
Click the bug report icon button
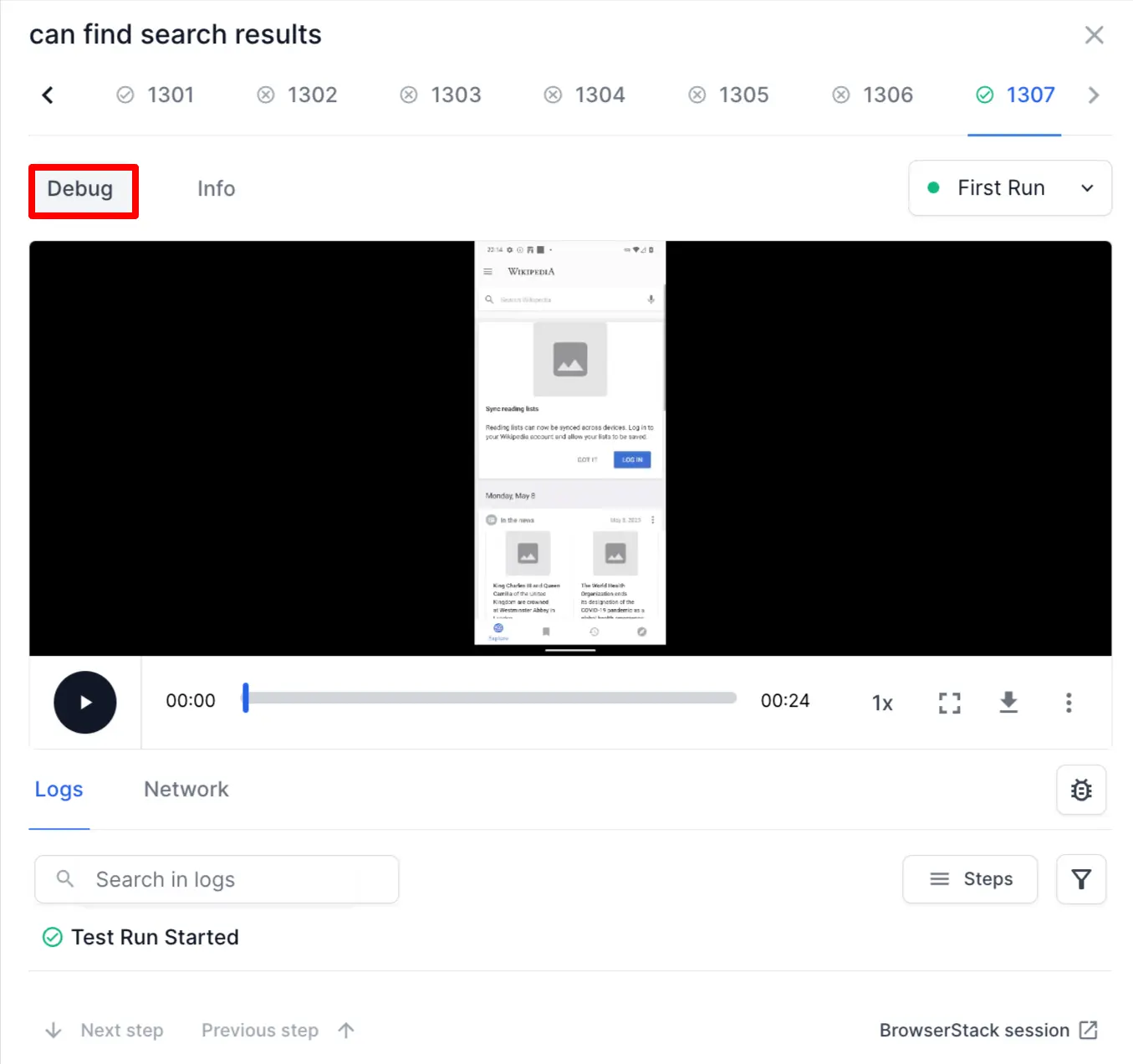pyautogui.click(x=1080, y=790)
